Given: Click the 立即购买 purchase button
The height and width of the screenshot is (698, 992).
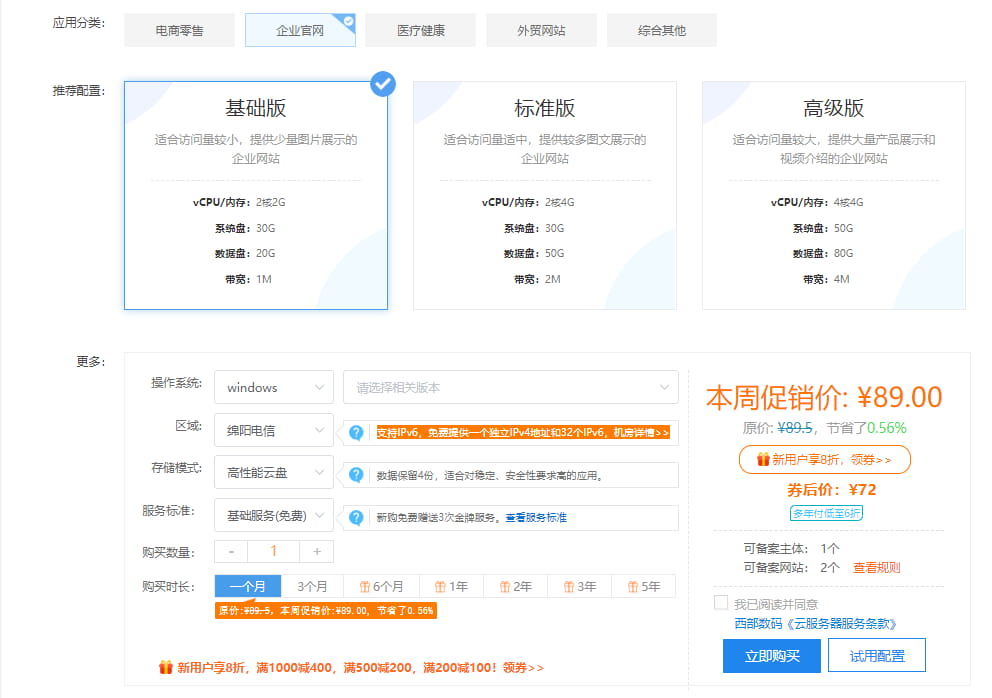Looking at the screenshot, I should point(771,656).
